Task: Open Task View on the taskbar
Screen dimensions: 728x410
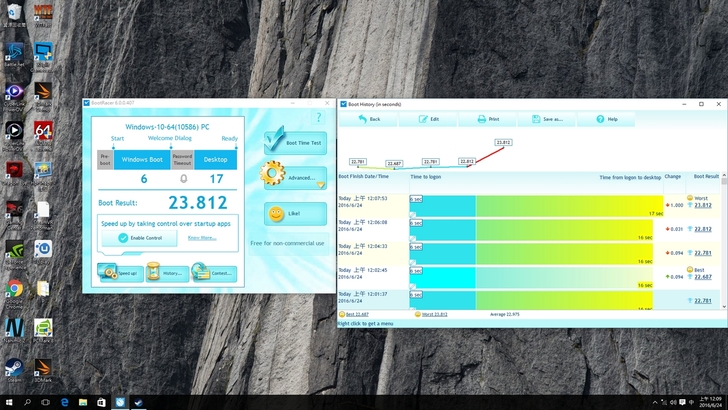Action: [46, 402]
